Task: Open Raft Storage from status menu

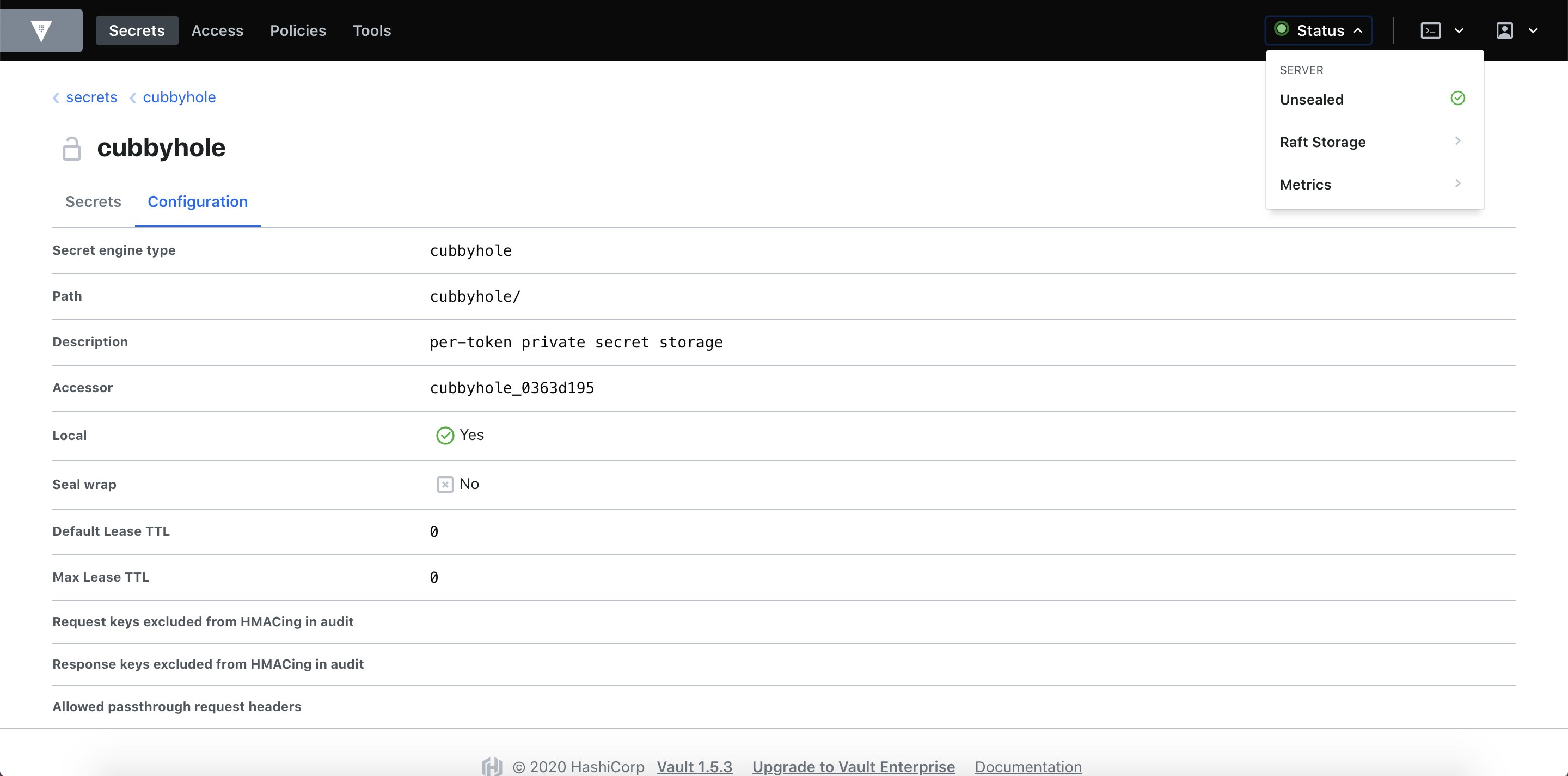Action: [1374, 142]
